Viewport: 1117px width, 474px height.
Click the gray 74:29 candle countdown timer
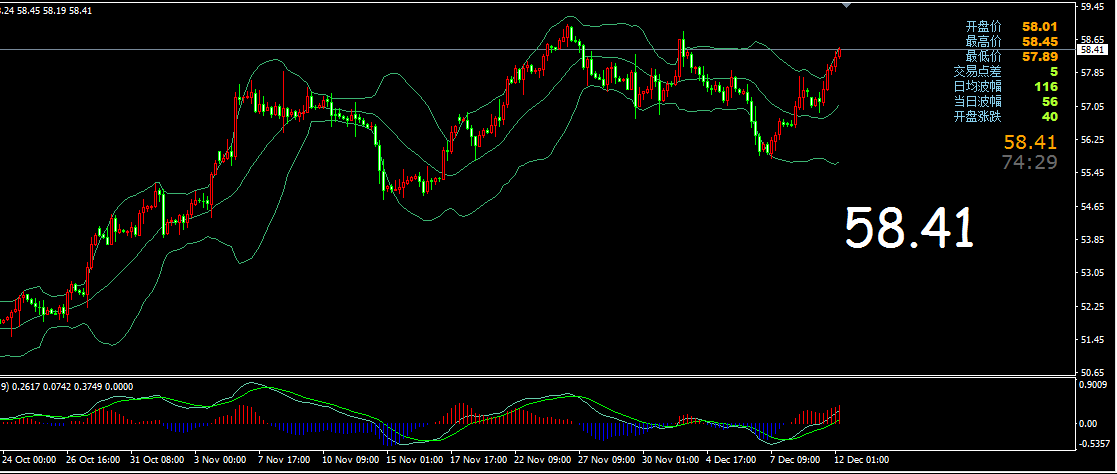(x=1030, y=162)
